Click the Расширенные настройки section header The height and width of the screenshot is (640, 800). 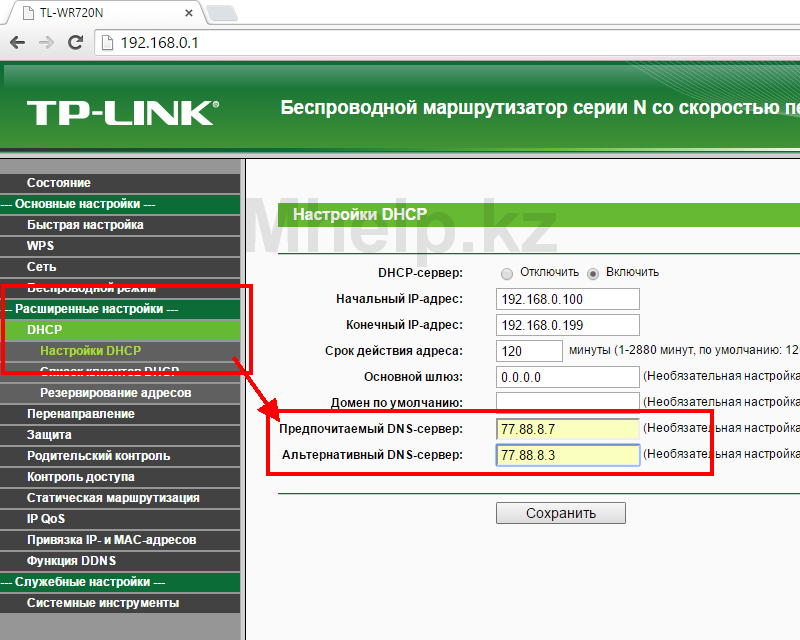(120, 309)
